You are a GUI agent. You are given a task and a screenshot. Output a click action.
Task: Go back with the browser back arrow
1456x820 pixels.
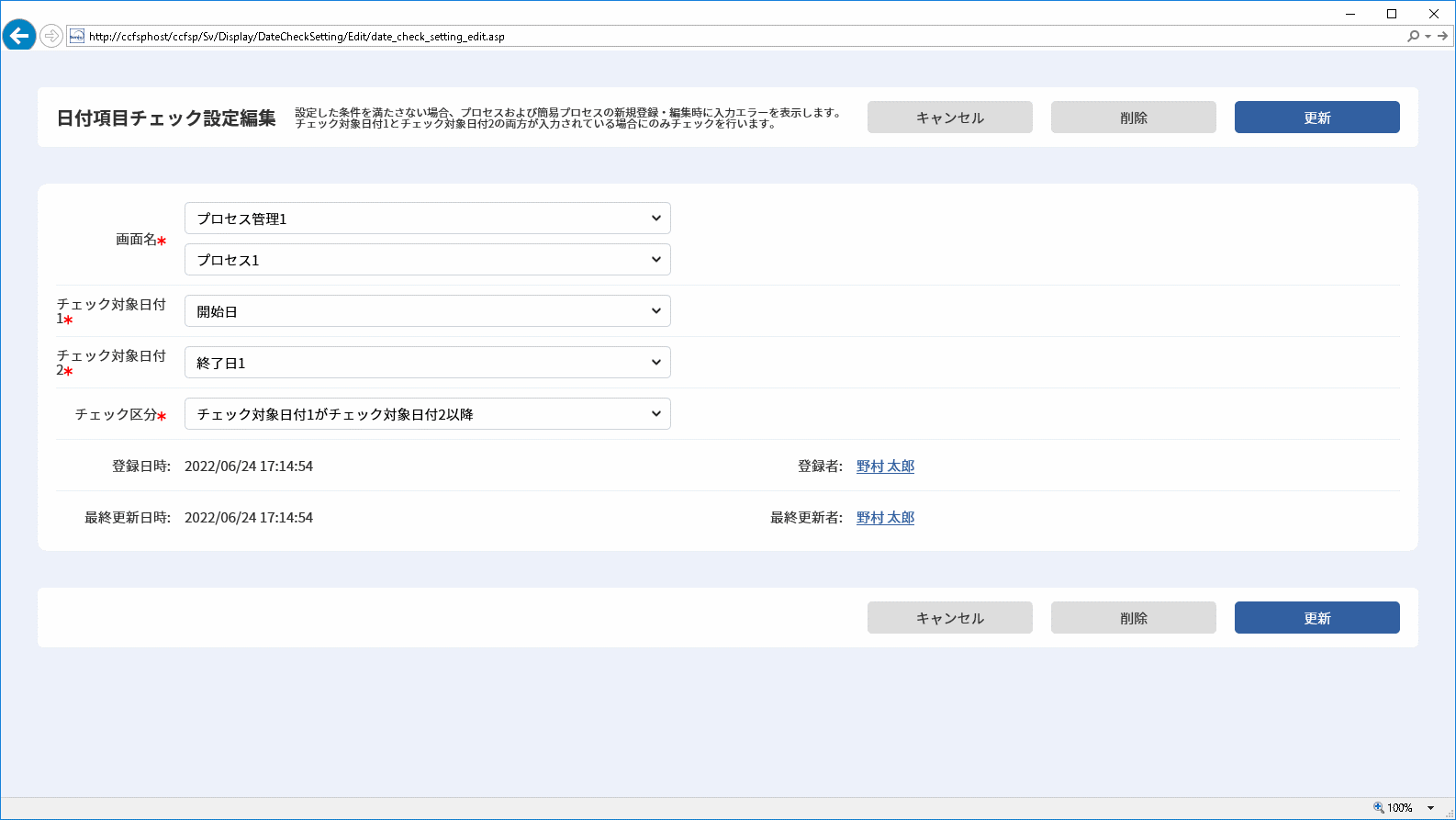click(x=18, y=36)
